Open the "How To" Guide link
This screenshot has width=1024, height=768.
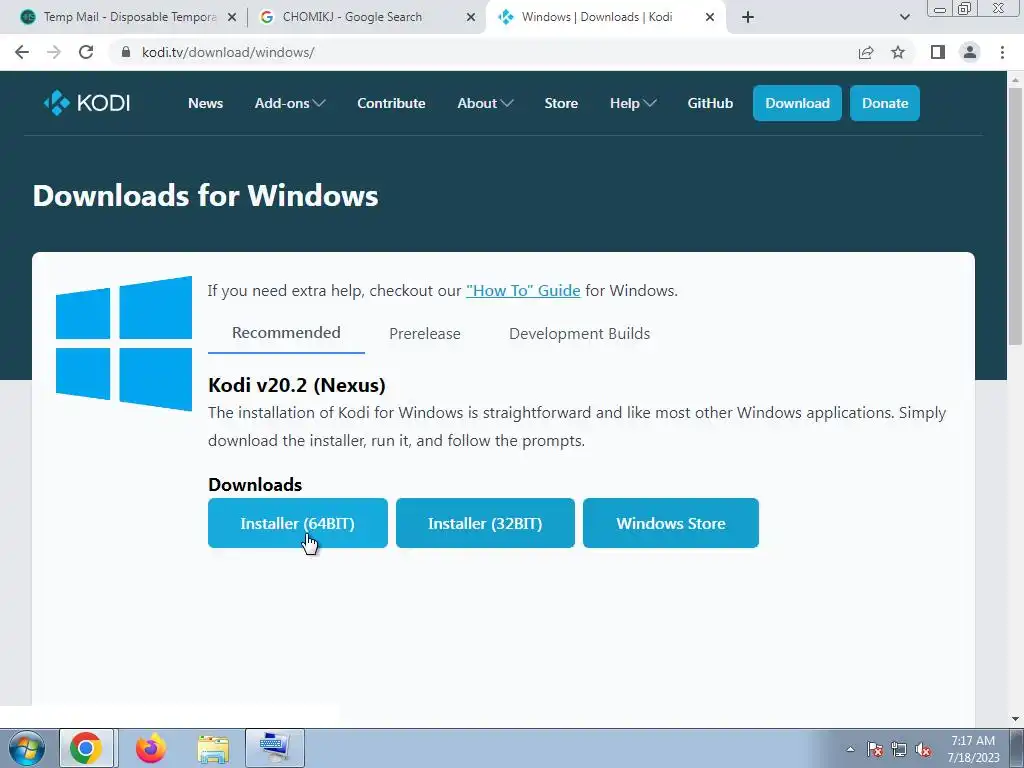pos(523,291)
